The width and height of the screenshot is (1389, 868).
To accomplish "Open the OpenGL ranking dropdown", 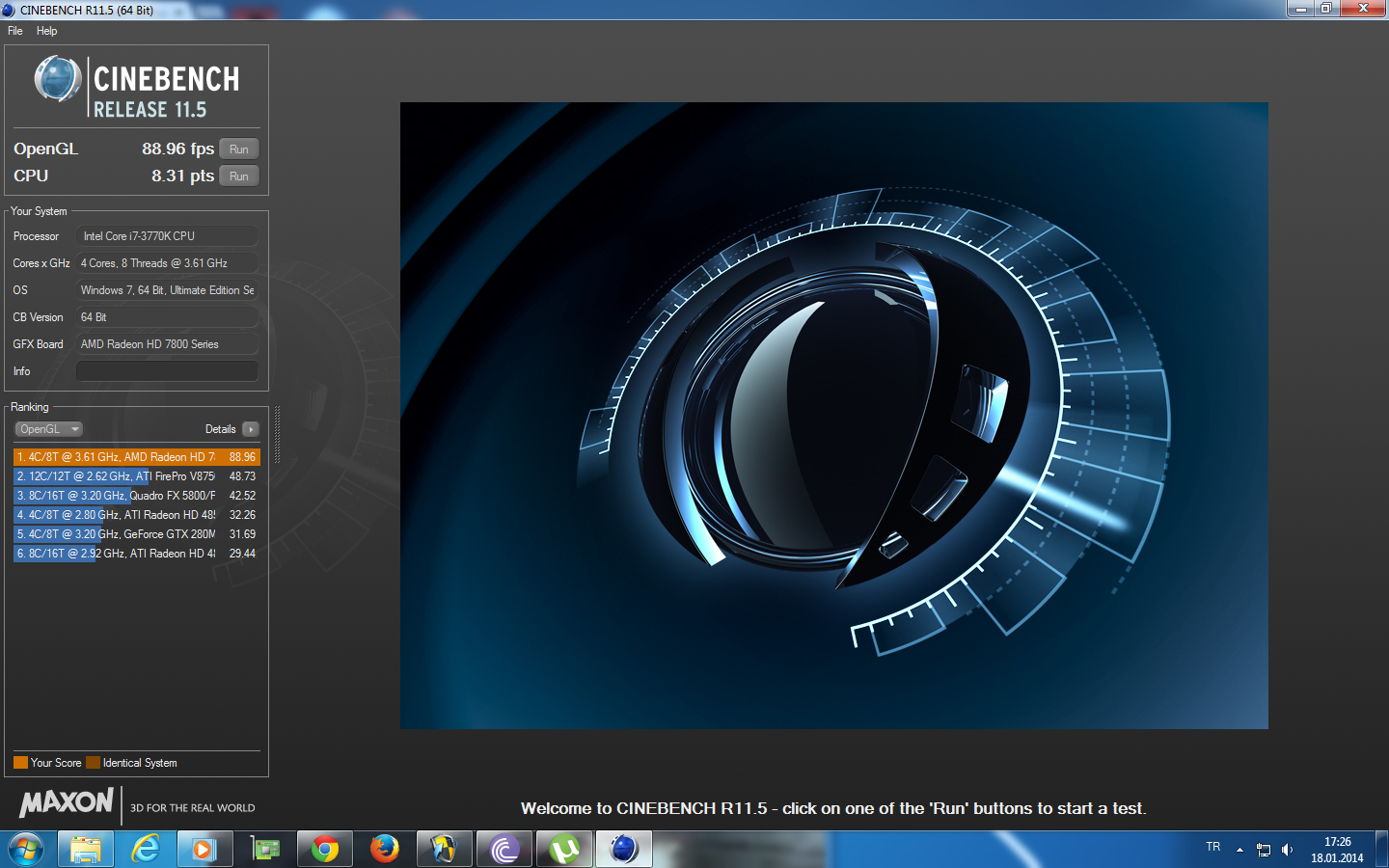I will coord(48,429).
